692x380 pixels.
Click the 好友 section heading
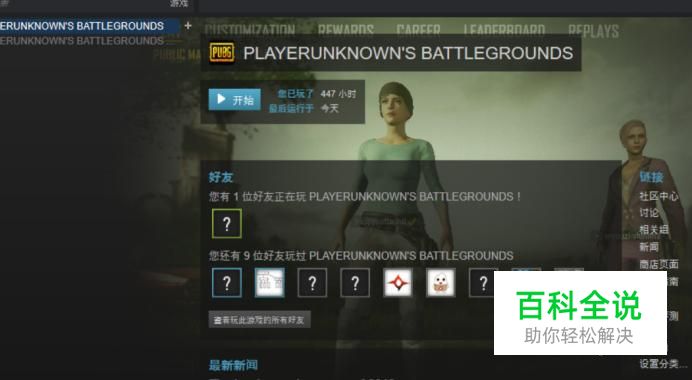(x=221, y=177)
